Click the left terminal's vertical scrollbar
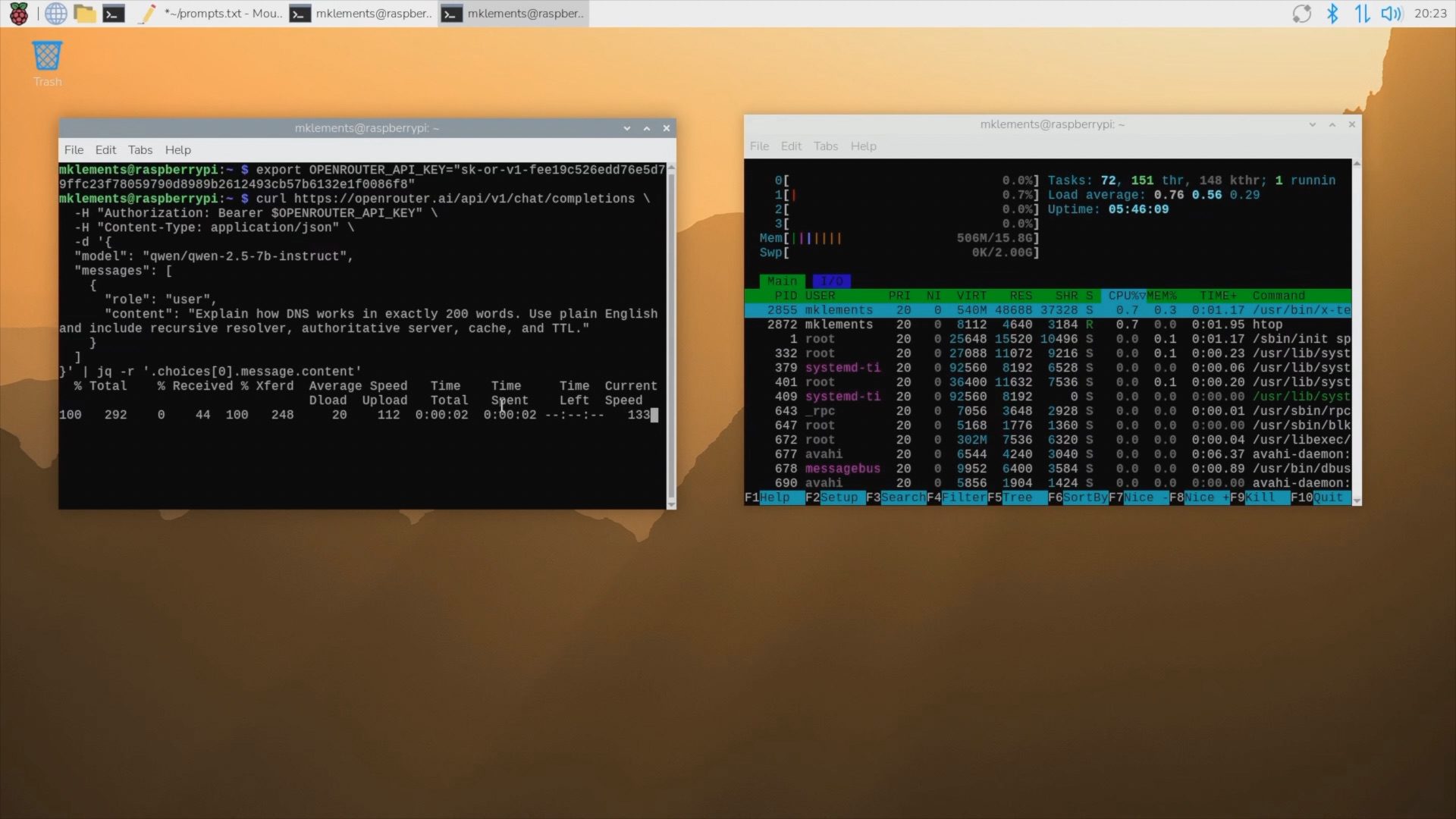Screen dimensions: 1456x819 click(670, 334)
